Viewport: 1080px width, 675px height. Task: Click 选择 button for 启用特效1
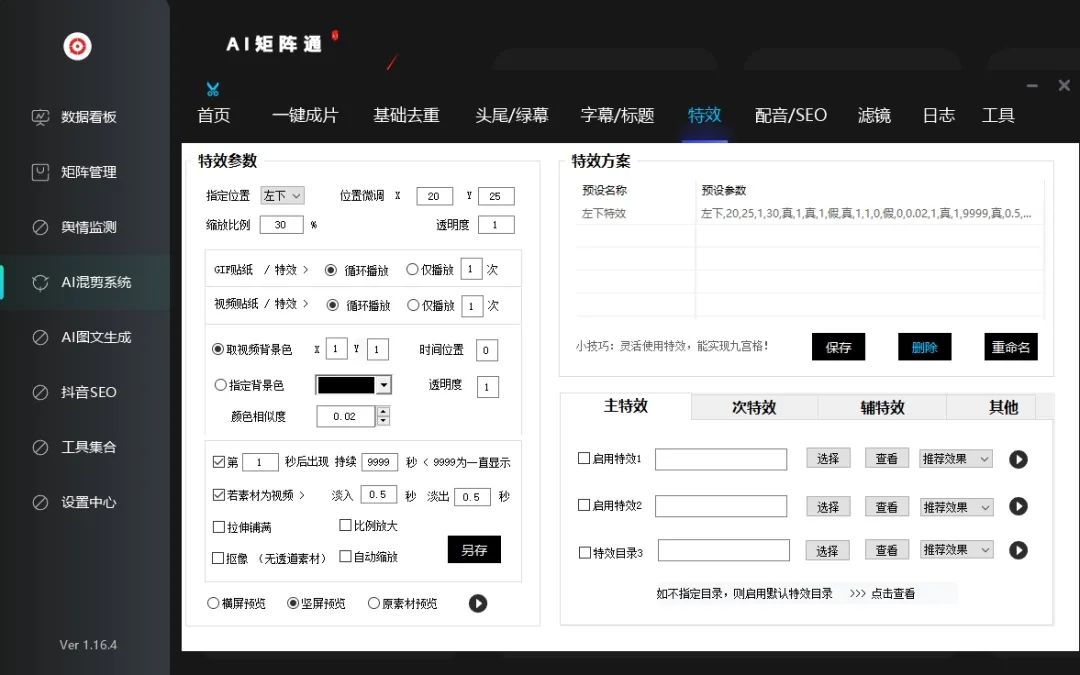[x=828, y=459]
